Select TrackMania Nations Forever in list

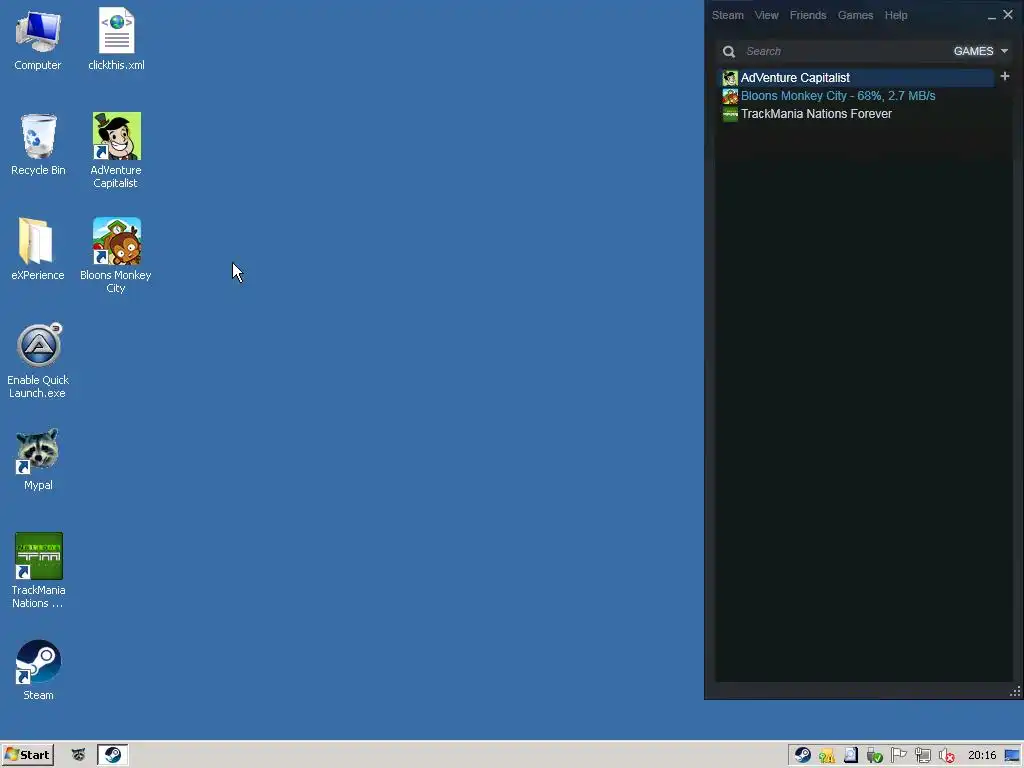(x=856, y=114)
